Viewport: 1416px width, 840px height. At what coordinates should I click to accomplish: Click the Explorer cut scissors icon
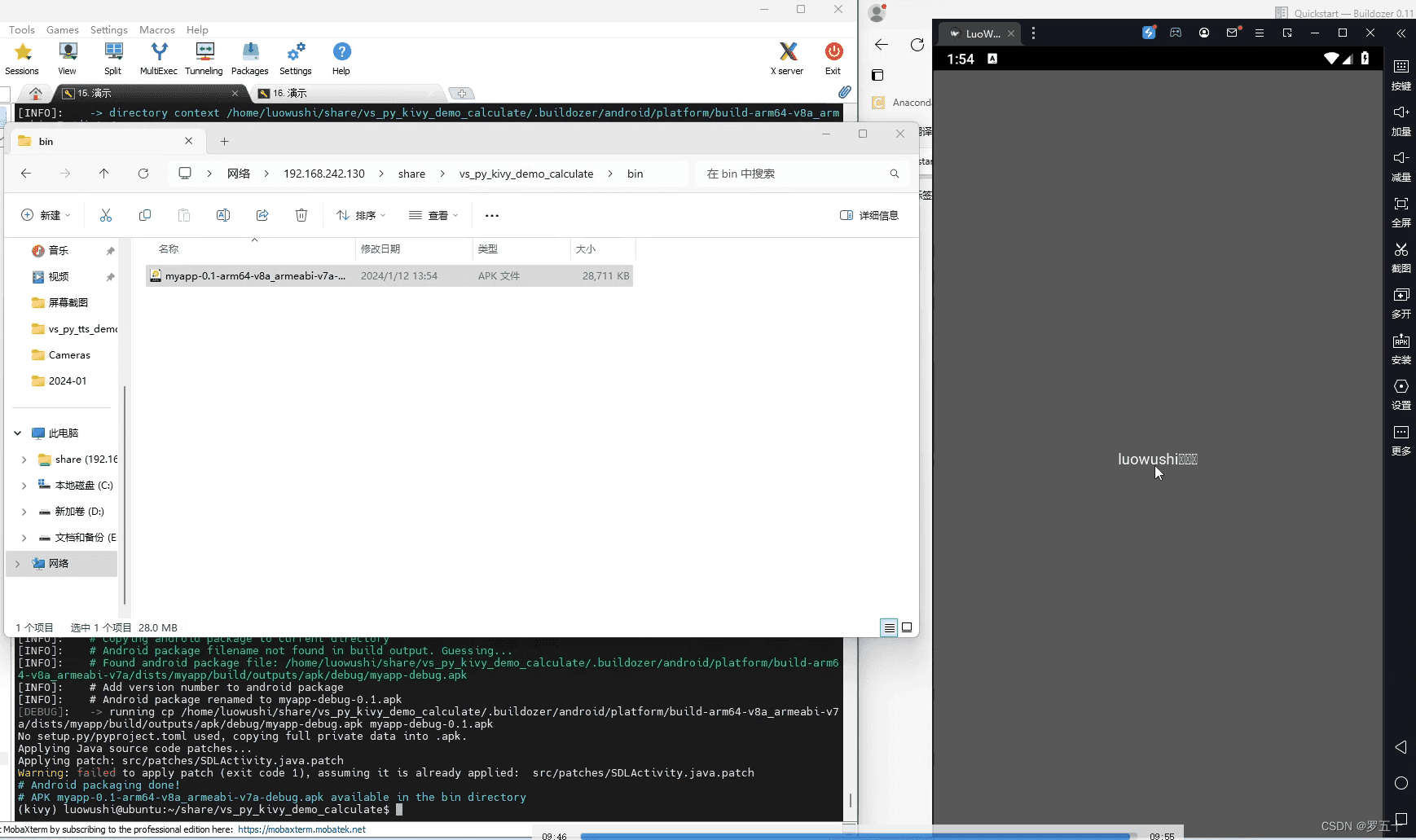(106, 215)
